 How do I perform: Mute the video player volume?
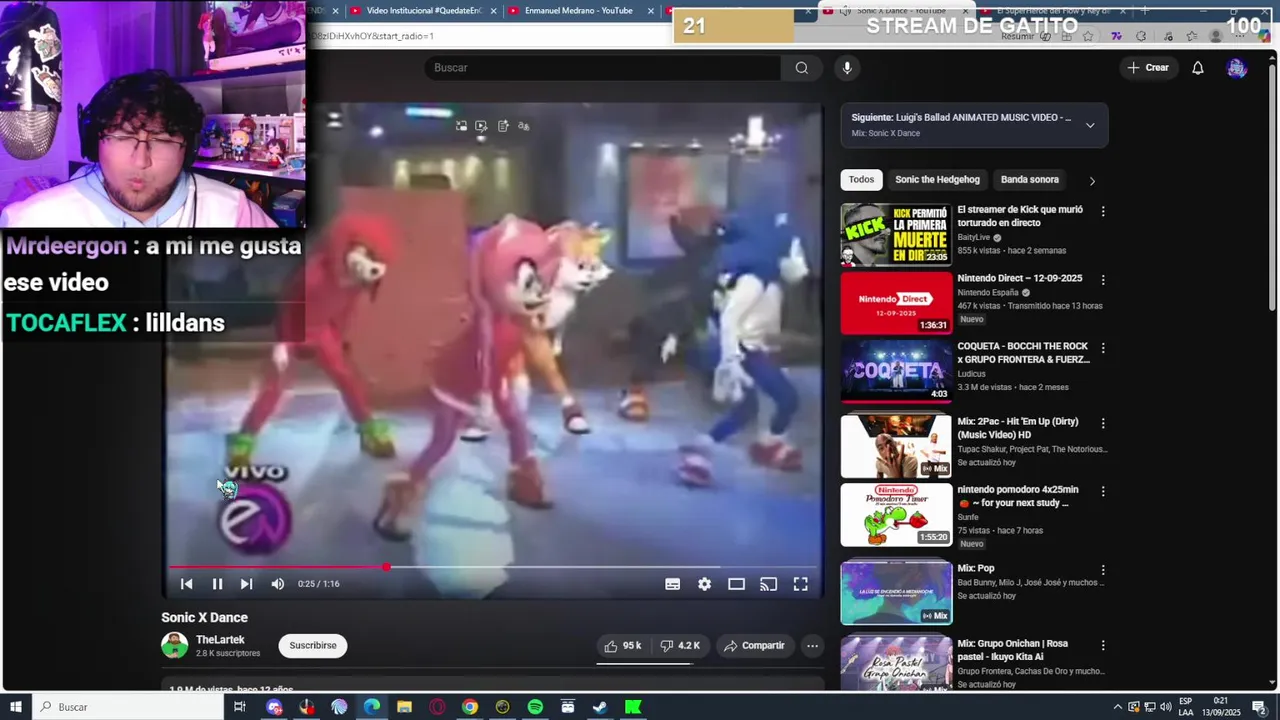(278, 584)
